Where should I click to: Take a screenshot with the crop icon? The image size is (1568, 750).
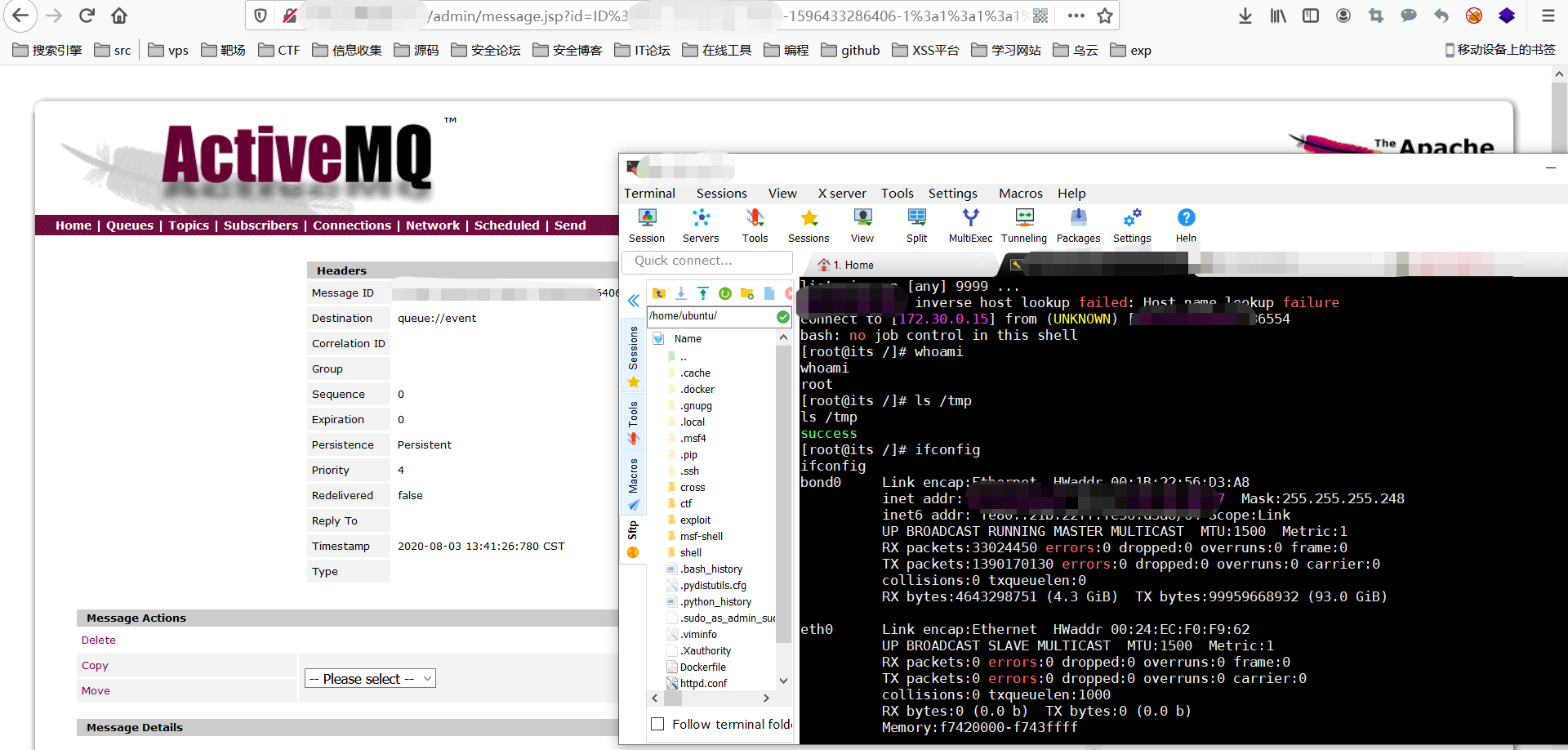click(1376, 16)
